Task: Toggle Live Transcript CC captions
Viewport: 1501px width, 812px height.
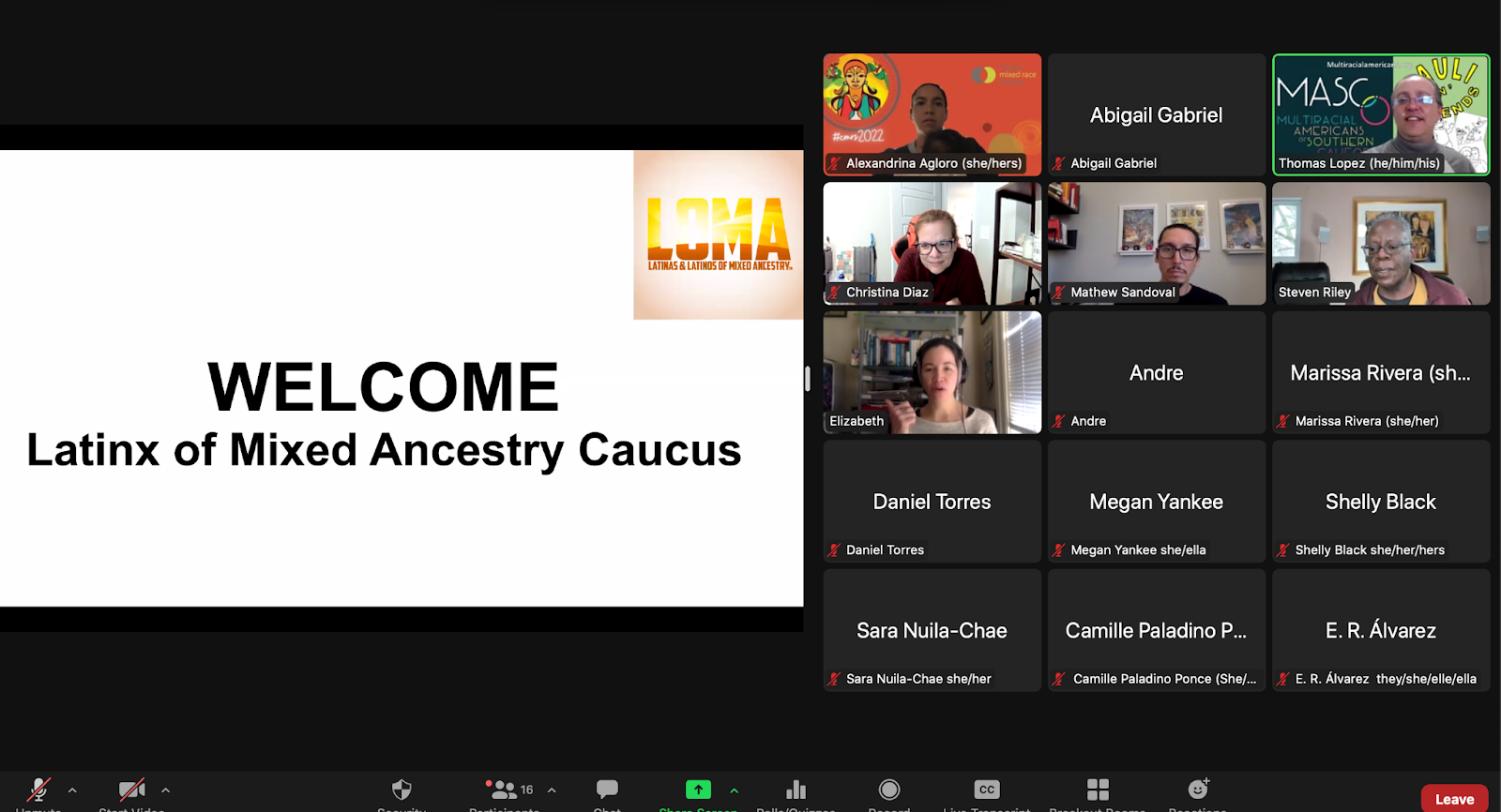Action: tap(987, 790)
